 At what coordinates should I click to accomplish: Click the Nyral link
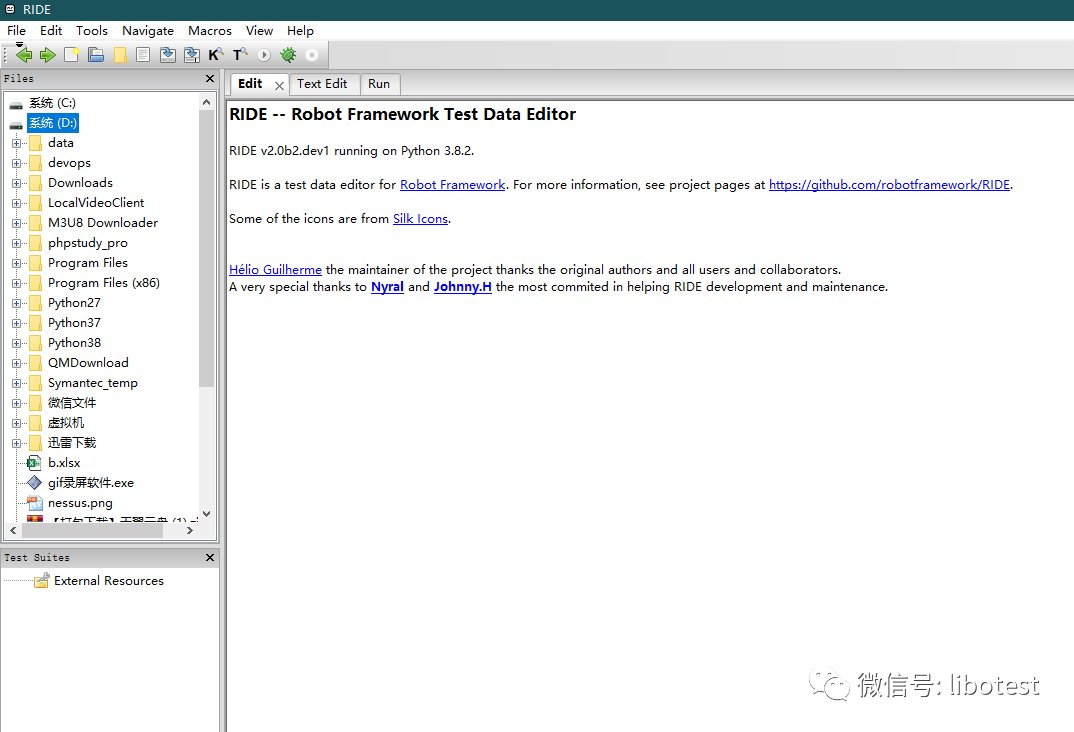click(x=387, y=287)
